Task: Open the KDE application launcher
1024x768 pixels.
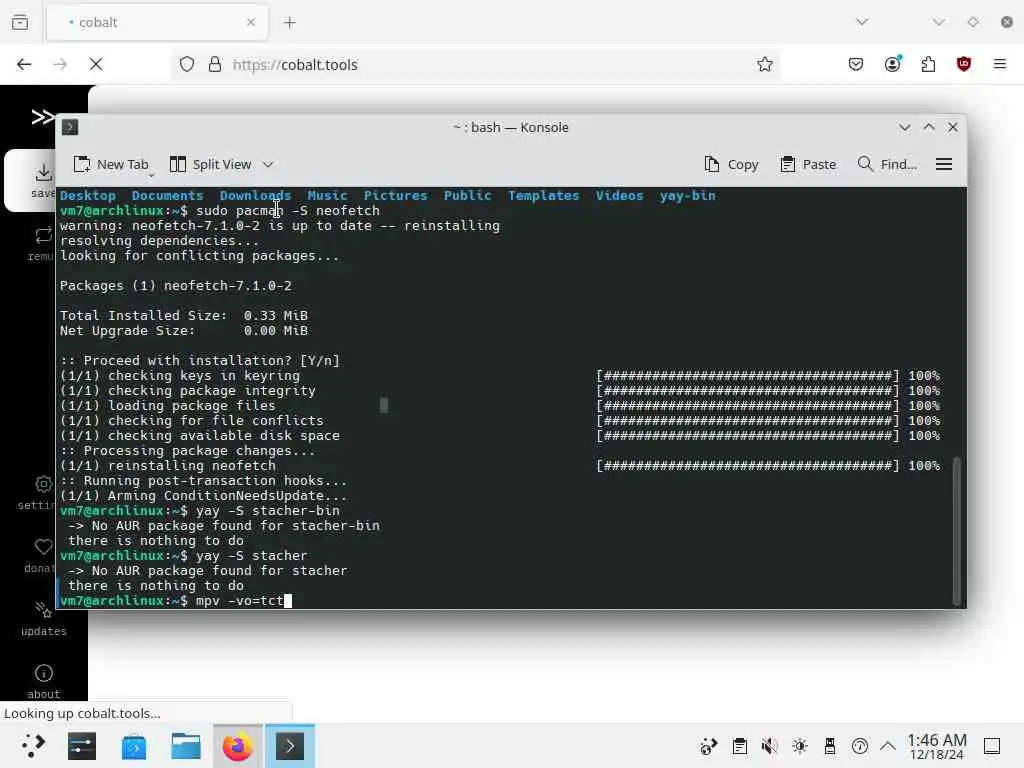Action: coord(32,746)
